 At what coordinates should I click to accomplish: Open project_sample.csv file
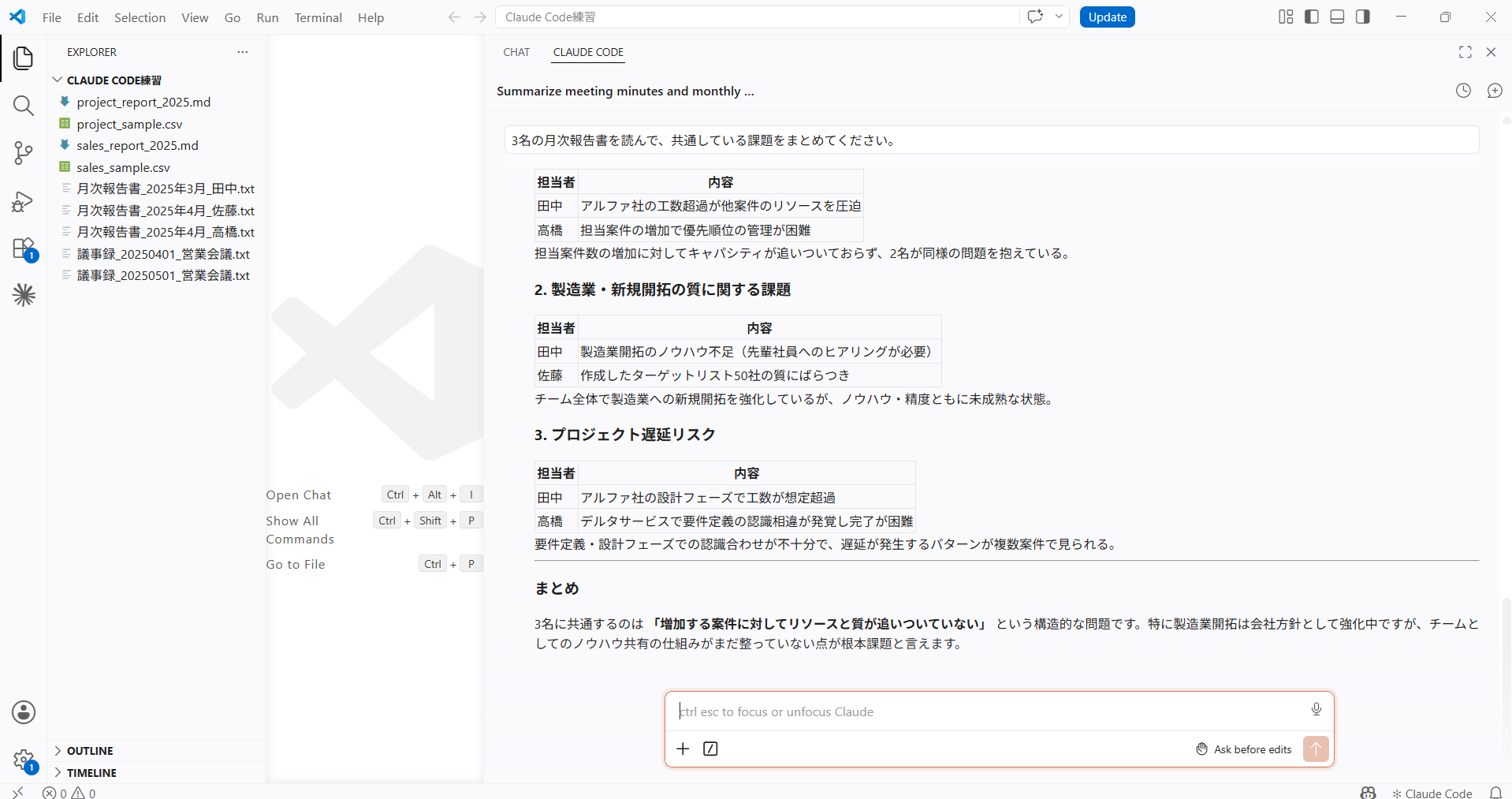point(129,124)
